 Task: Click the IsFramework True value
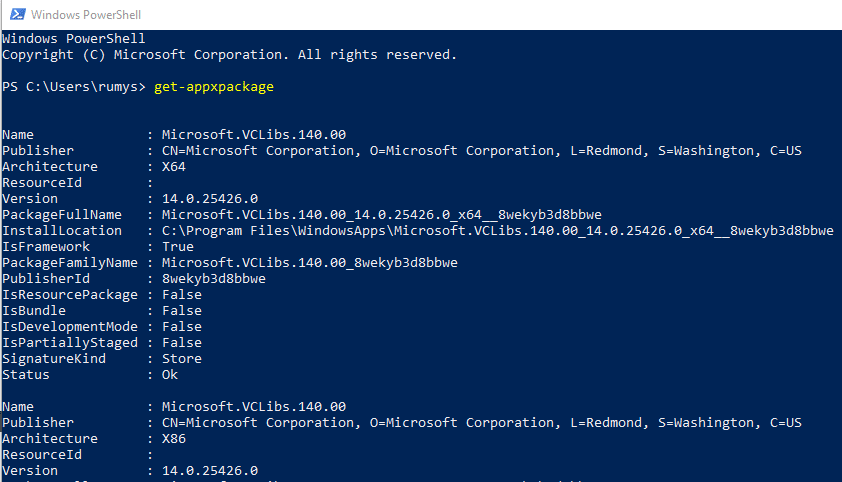click(178, 247)
